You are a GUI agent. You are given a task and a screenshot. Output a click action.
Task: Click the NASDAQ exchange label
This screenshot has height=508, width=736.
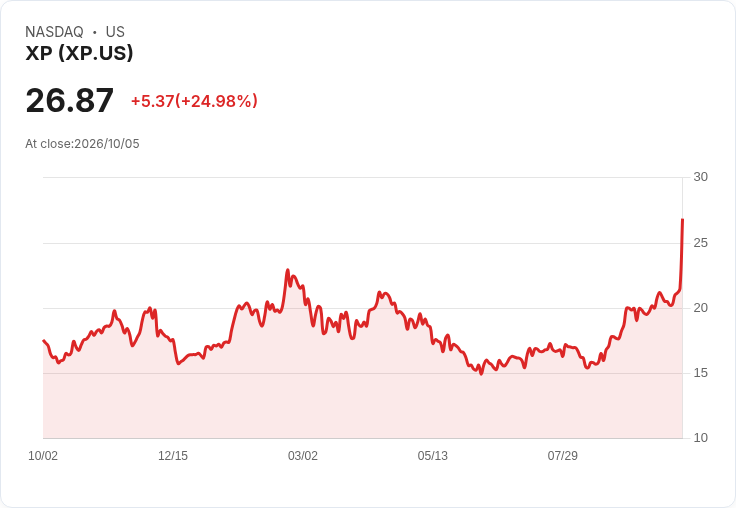[54, 32]
